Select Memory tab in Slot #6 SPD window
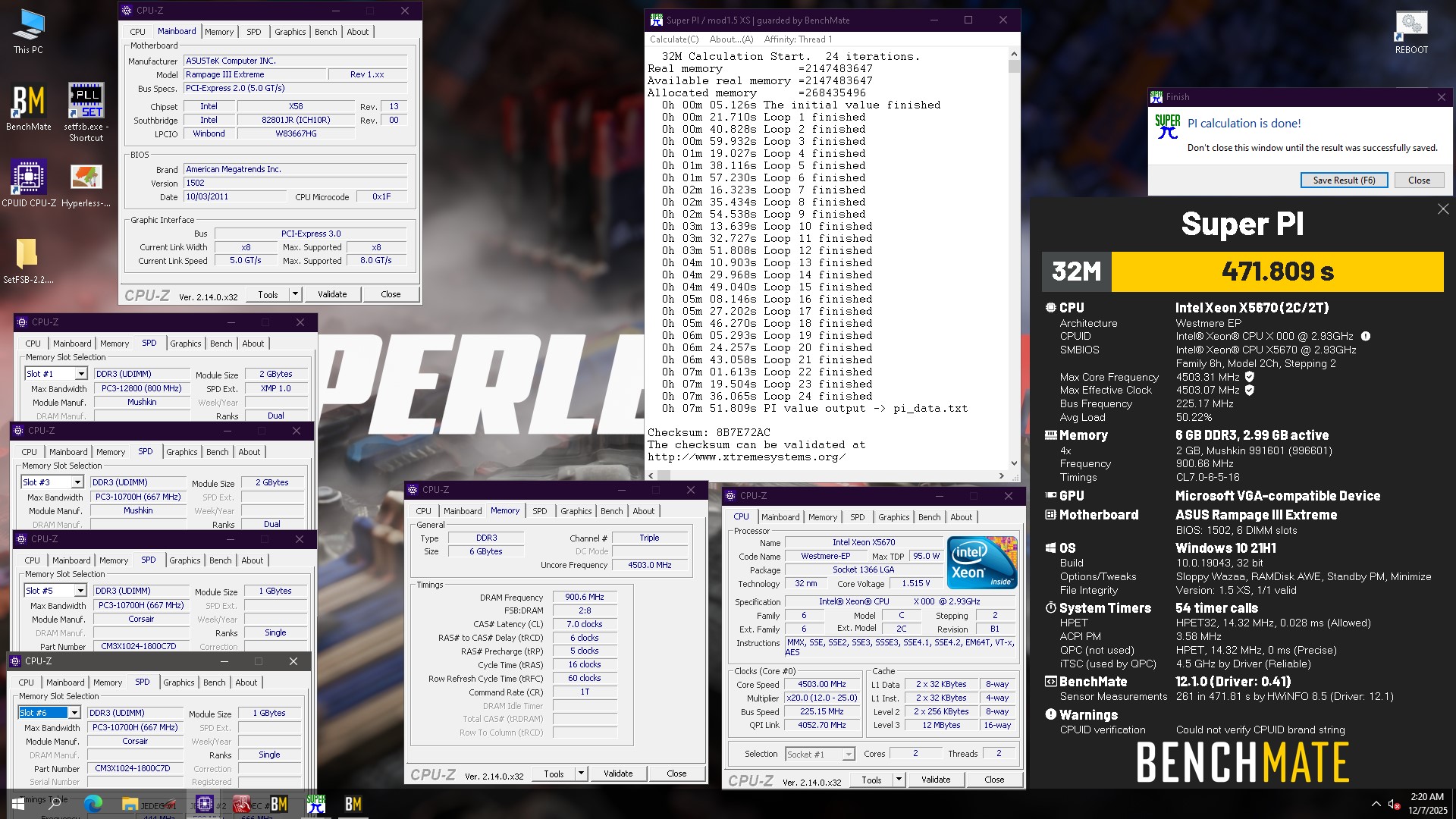 107,682
